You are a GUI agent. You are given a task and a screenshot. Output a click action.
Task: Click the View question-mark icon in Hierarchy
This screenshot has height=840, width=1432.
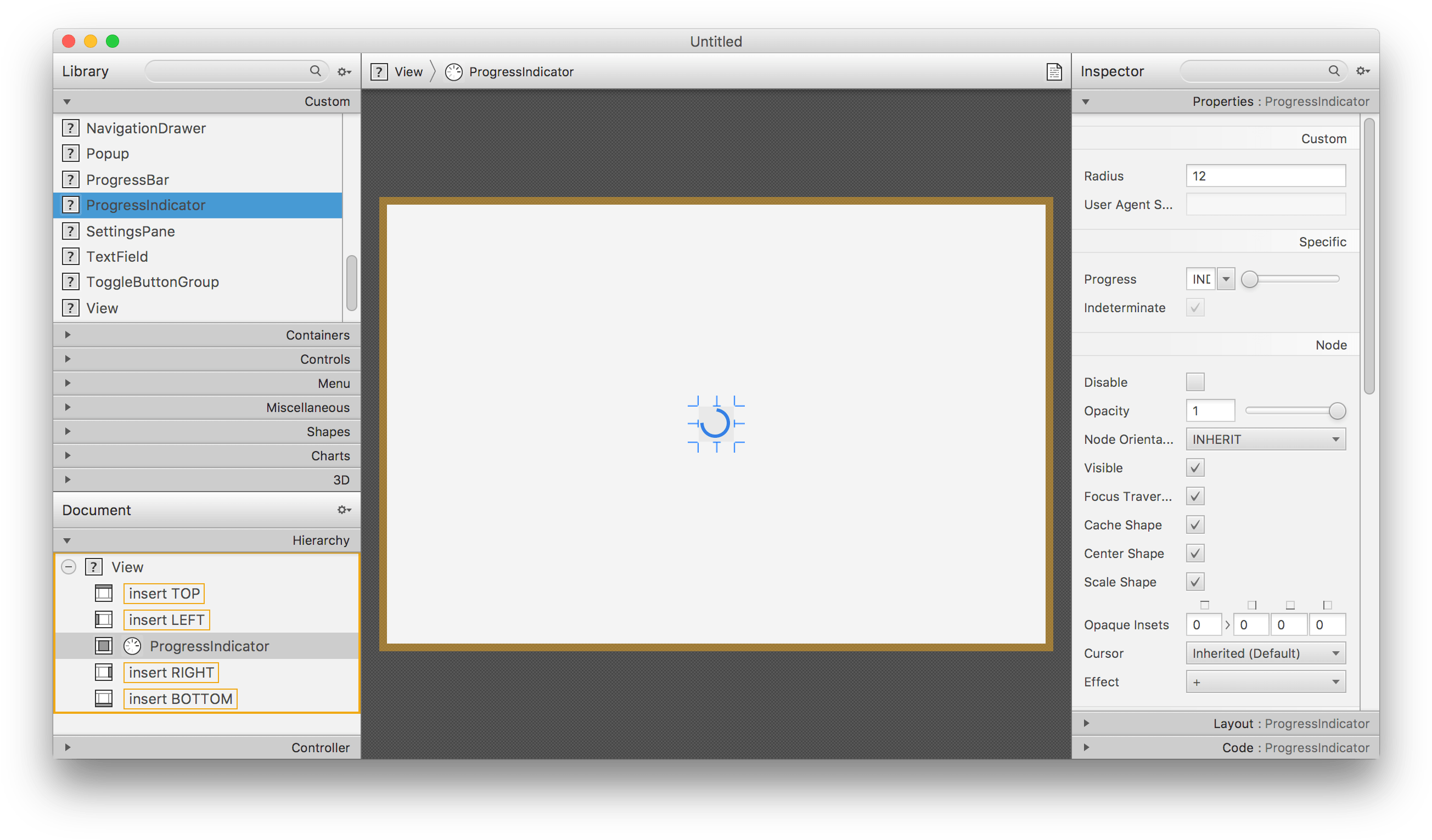click(94, 567)
